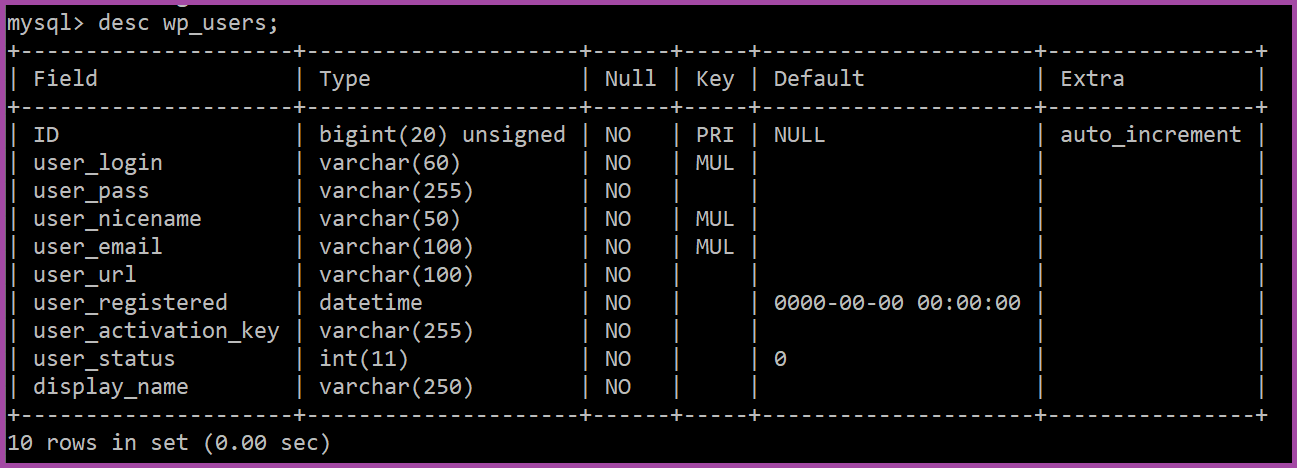Select the user_nicename field text

coord(117,219)
